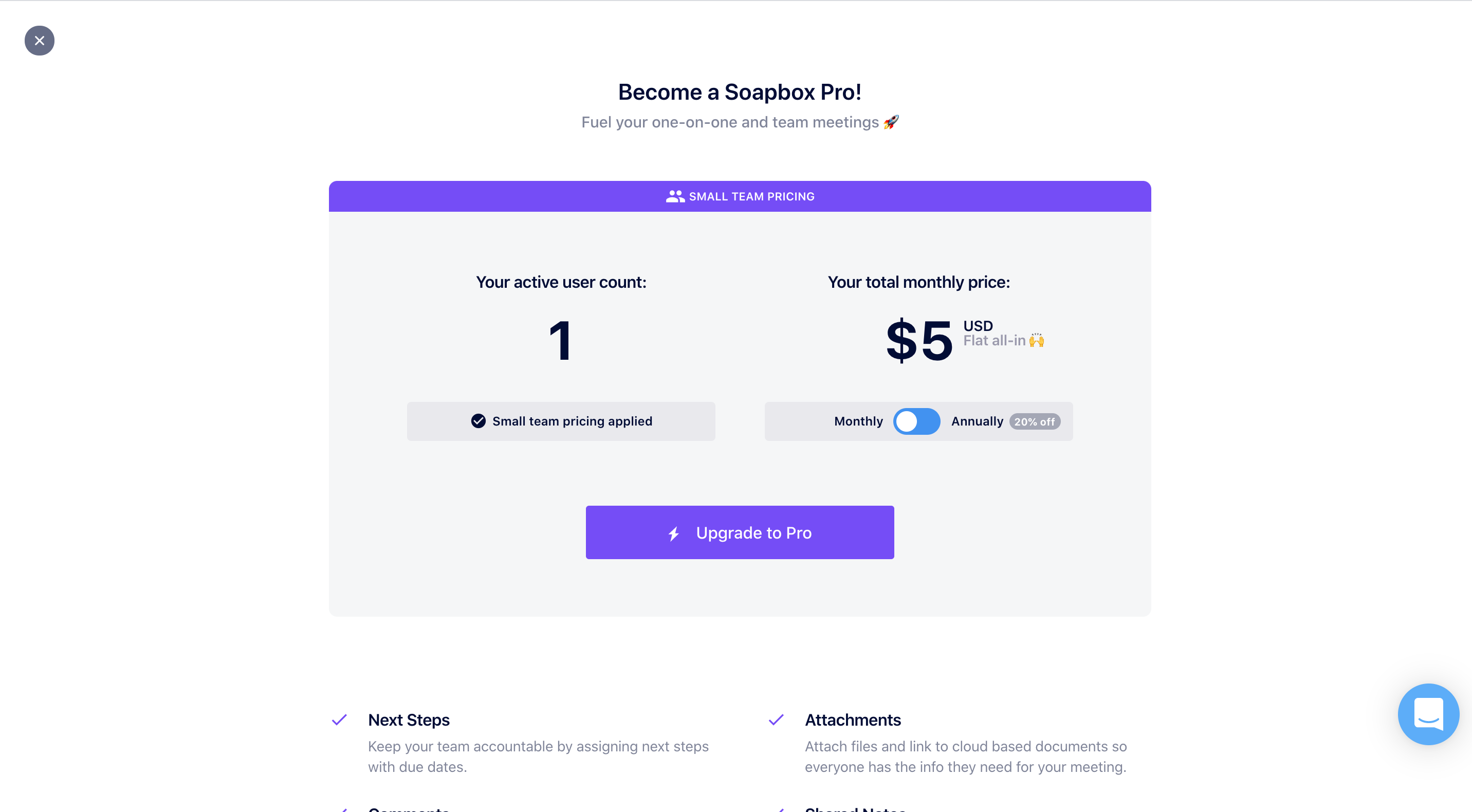Toggle billing between Monthly and Annually

click(916, 422)
